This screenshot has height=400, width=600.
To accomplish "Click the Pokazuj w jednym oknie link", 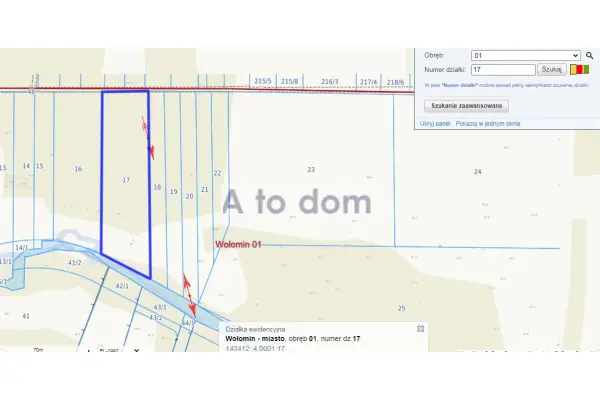I will point(488,124).
